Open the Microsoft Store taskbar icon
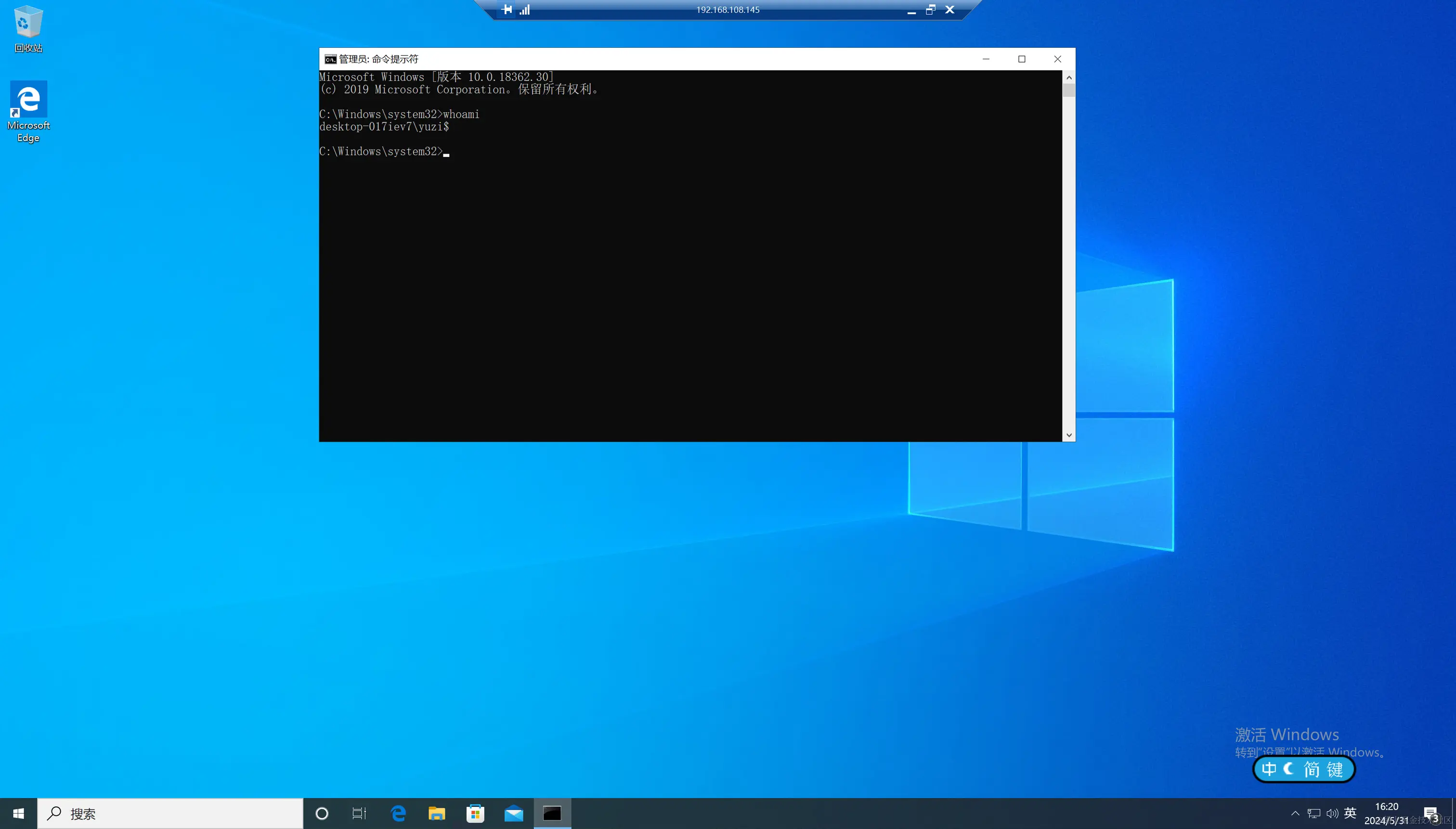 click(475, 814)
